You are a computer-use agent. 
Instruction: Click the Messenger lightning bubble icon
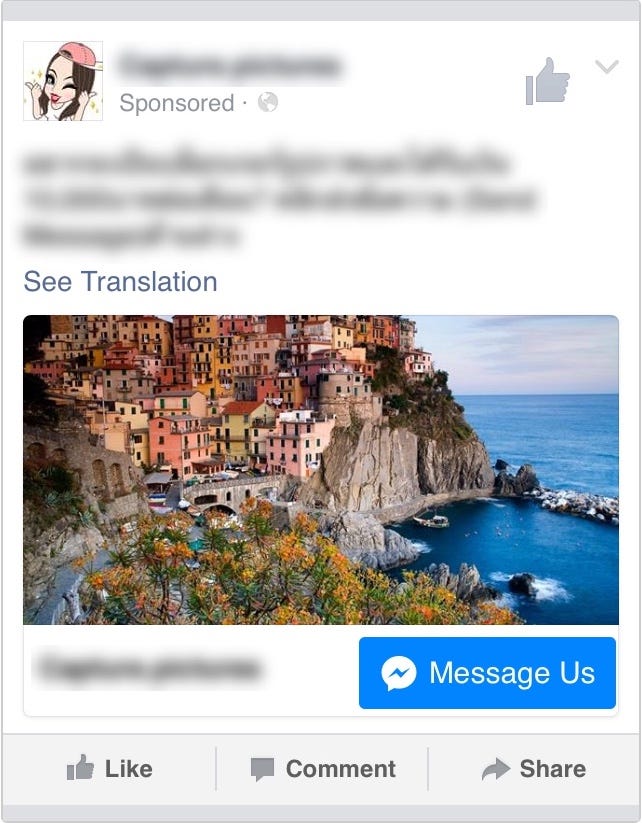399,673
